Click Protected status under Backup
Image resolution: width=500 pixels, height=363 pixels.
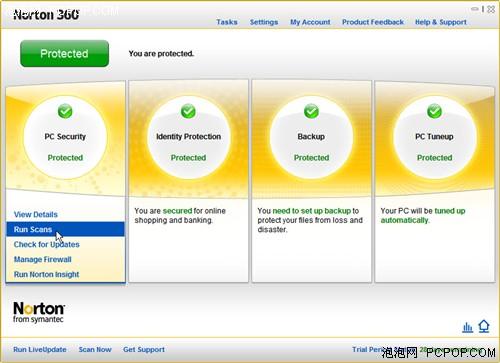pyautogui.click(x=311, y=158)
